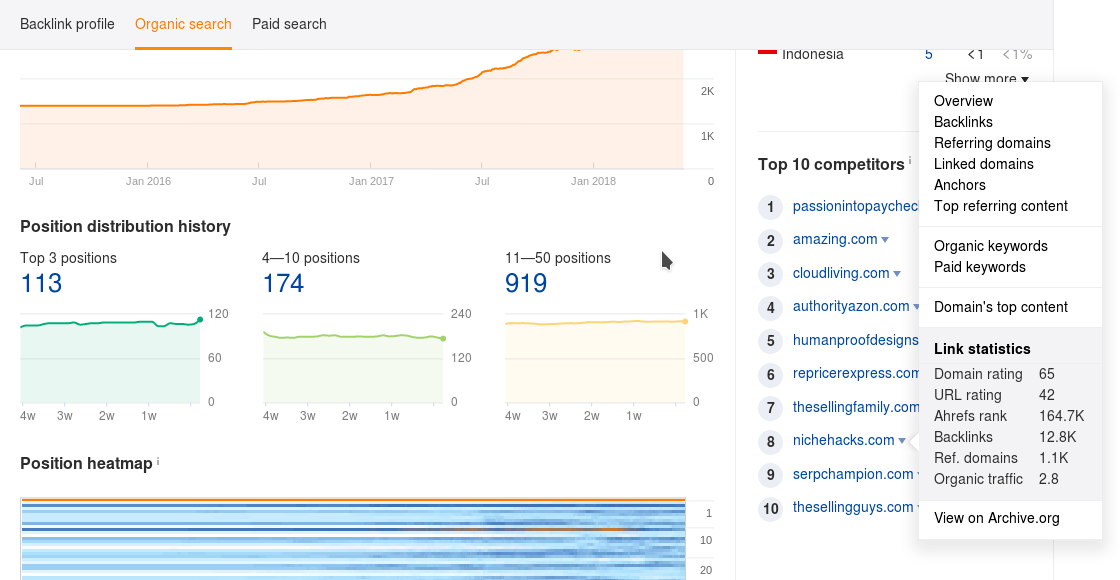Click rank badge 5 beside humanproofdesigns
The image size is (1120, 580).
(770, 340)
